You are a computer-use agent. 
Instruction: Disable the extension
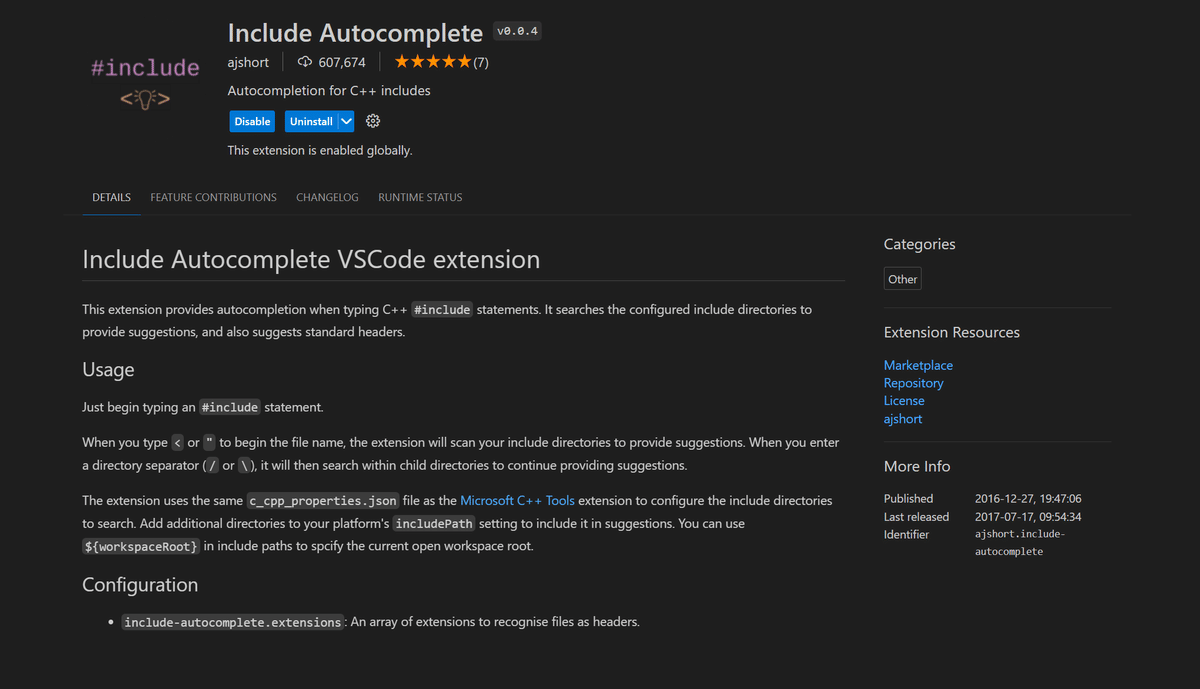tap(252, 120)
